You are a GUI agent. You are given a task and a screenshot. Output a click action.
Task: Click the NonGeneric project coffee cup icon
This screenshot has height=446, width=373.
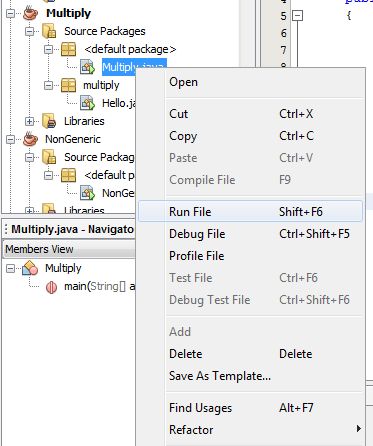(x=30, y=139)
